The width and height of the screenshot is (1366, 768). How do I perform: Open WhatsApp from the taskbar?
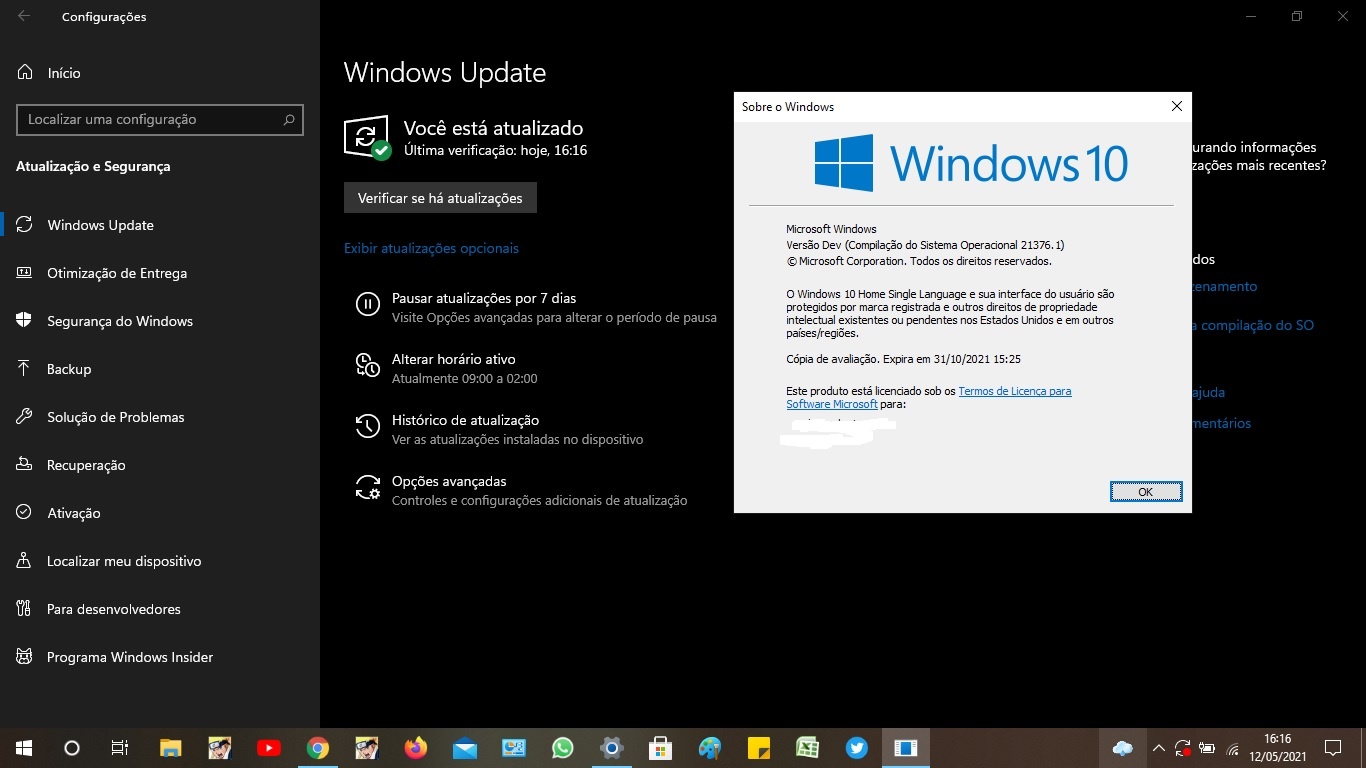(563, 748)
